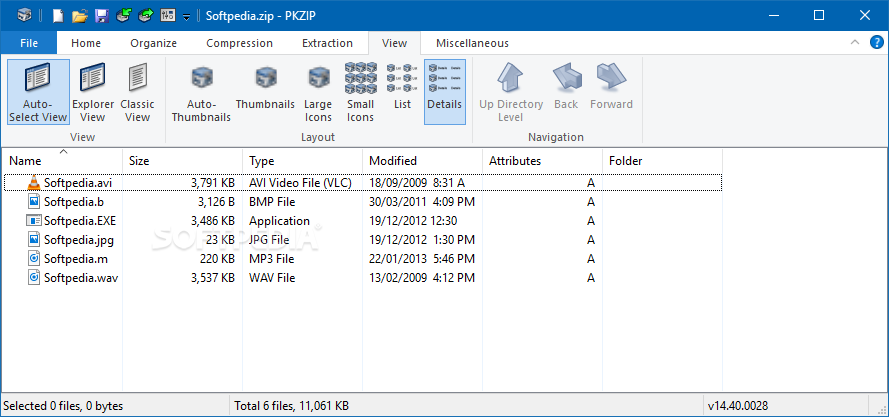Toggle Auto-Select View
Viewport: 889px width, 417px height.
click(39, 92)
